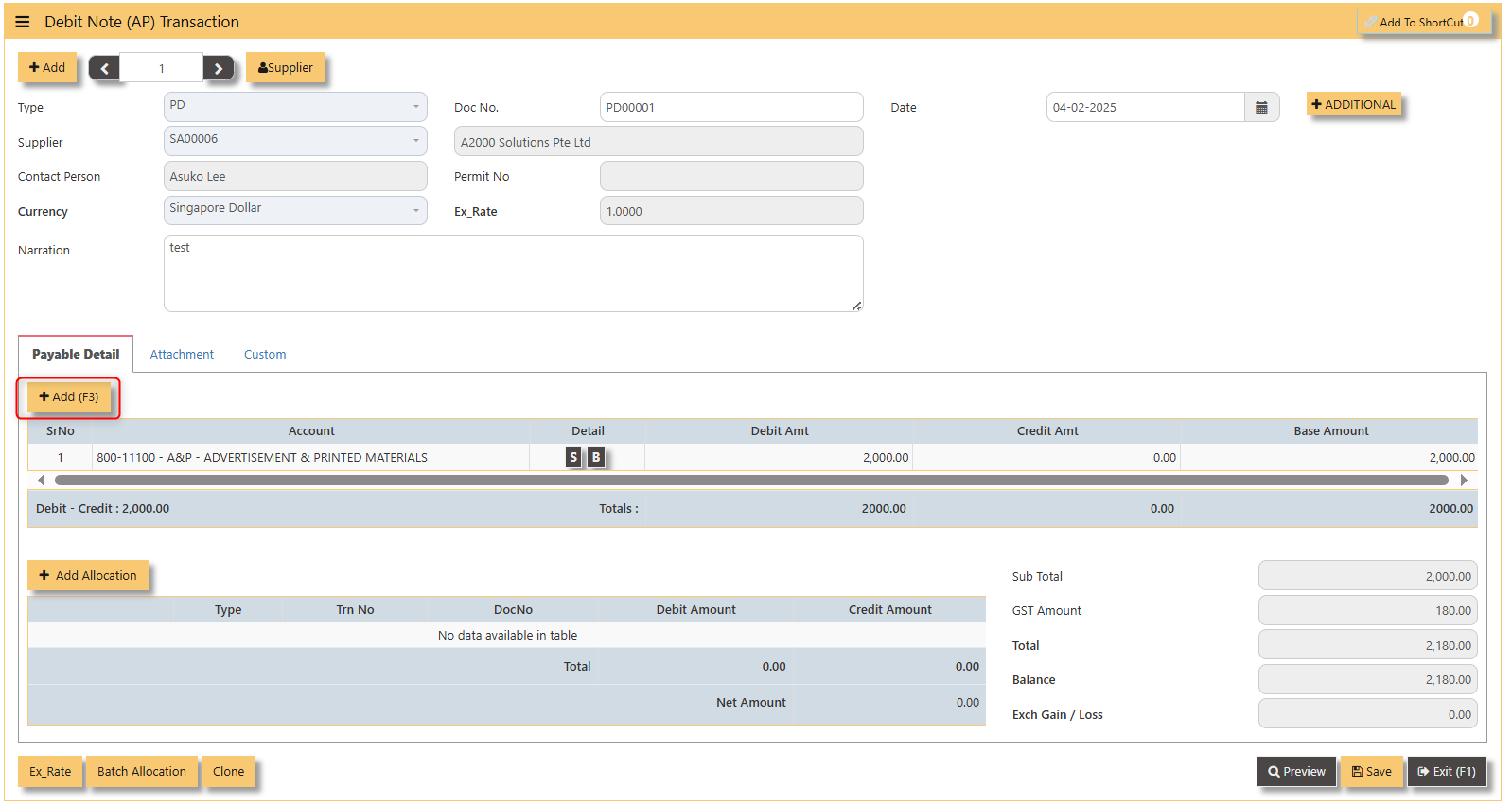Expand the Type dropdown showing PD
Viewport: 1512px width, 806px height.
click(x=295, y=106)
